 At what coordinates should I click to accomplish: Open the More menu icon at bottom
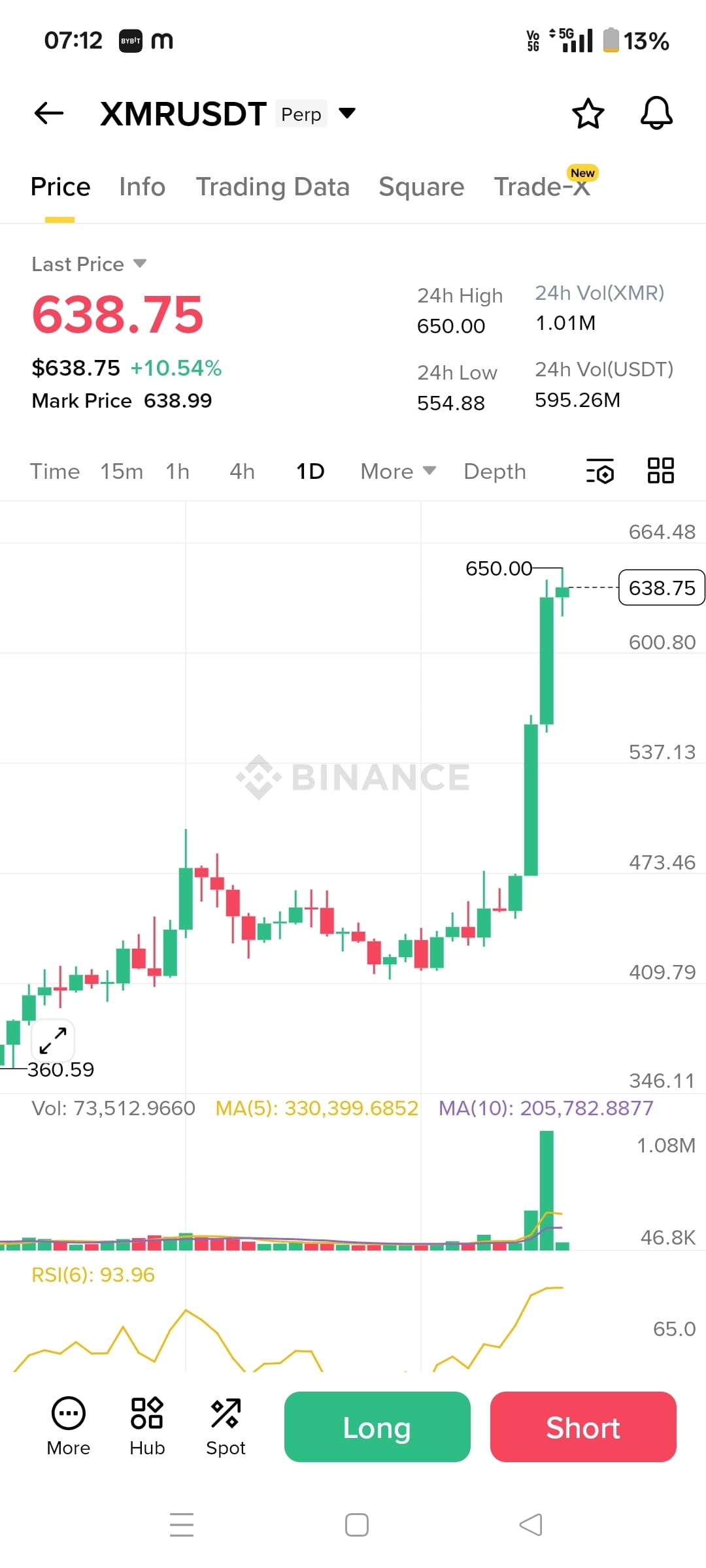(x=69, y=1427)
